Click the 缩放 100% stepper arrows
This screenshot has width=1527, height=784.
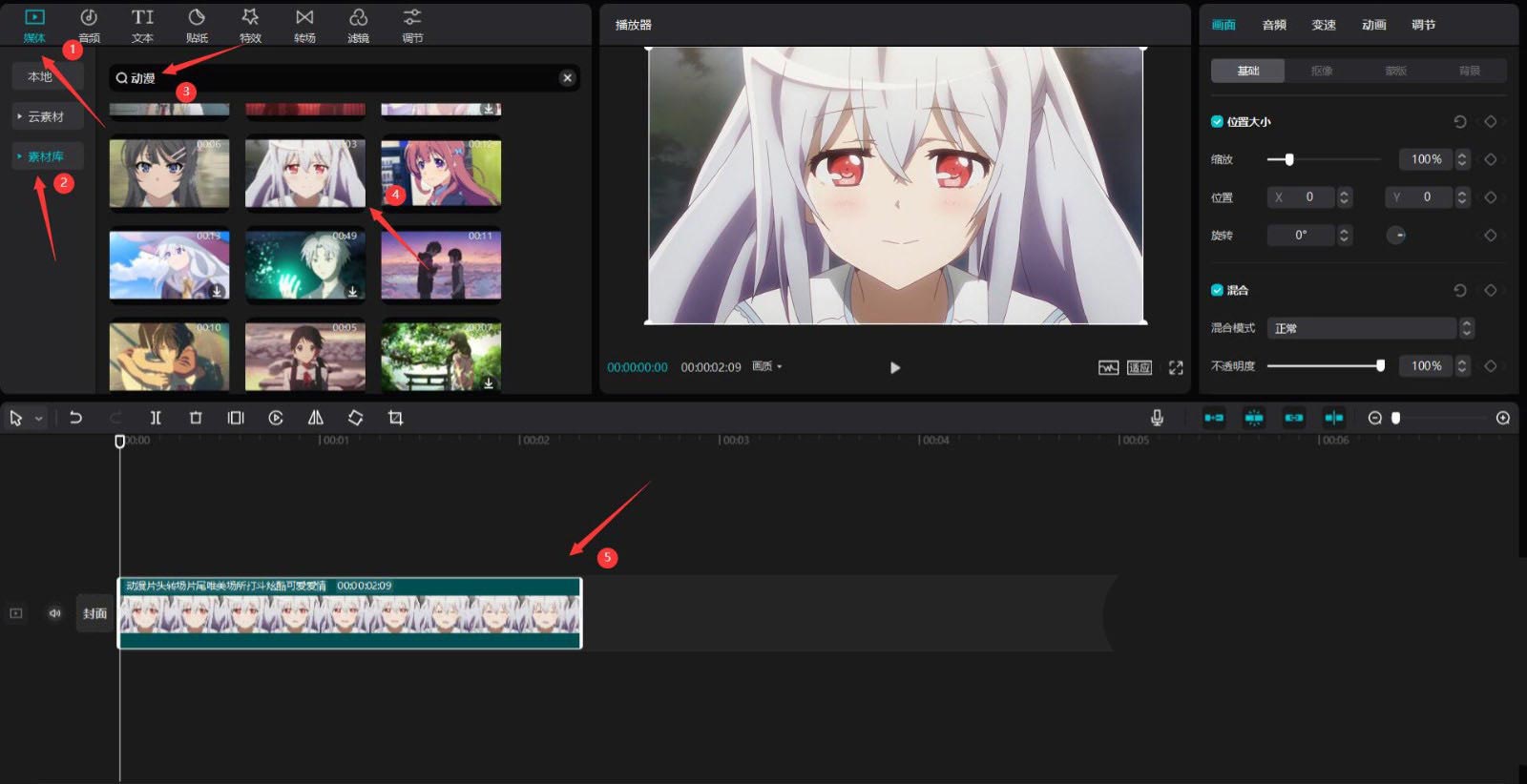tap(1462, 159)
